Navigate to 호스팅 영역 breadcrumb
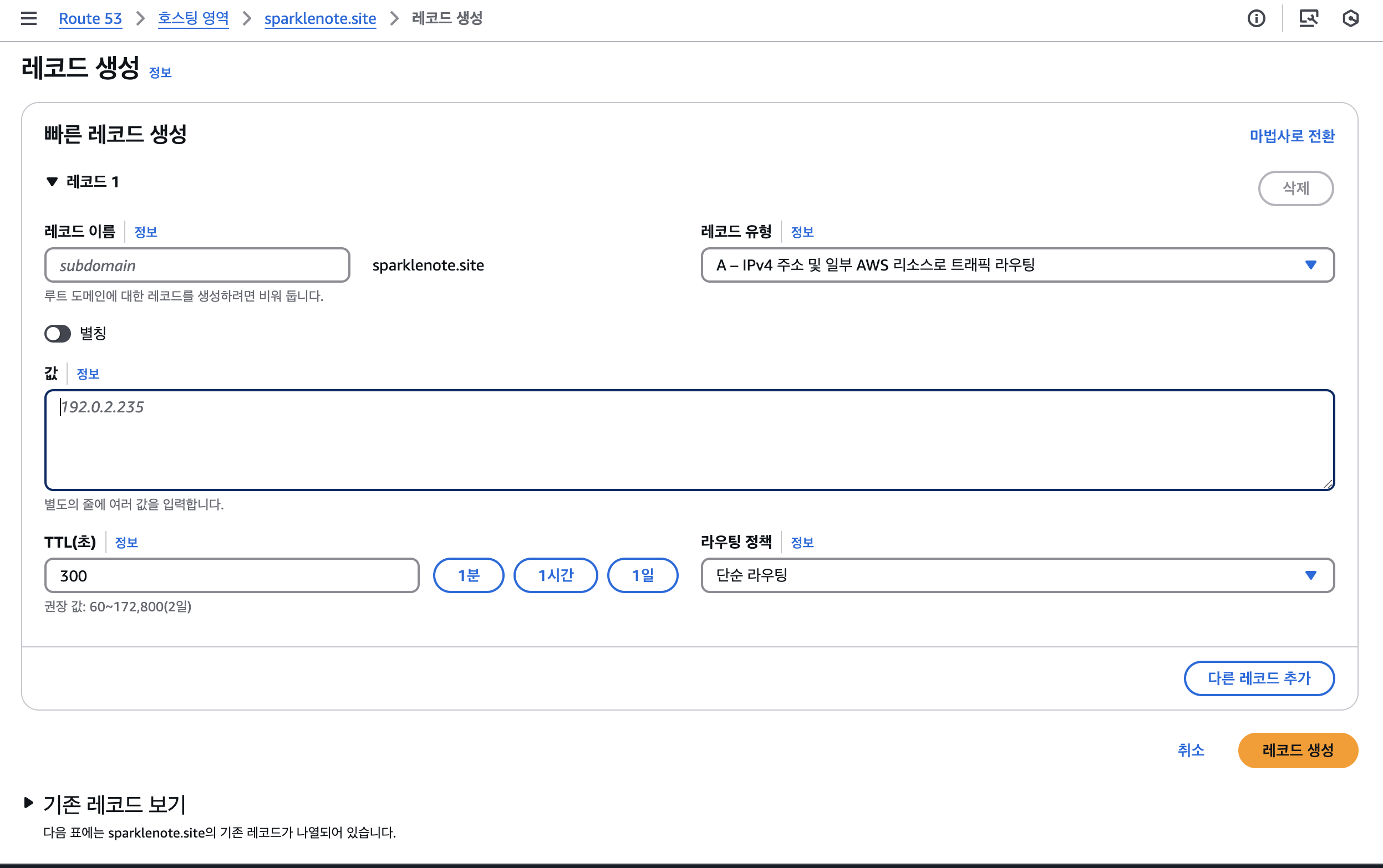The width and height of the screenshot is (1383, 868). pyautogui.click(x=193, y=18)
